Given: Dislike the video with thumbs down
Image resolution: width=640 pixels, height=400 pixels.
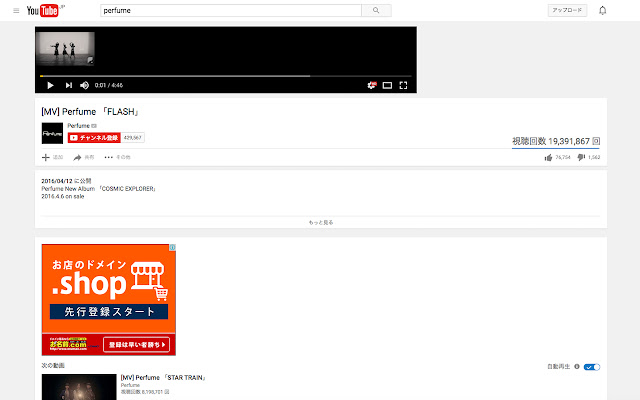Looking at the screenshot, I should point(581,158).
